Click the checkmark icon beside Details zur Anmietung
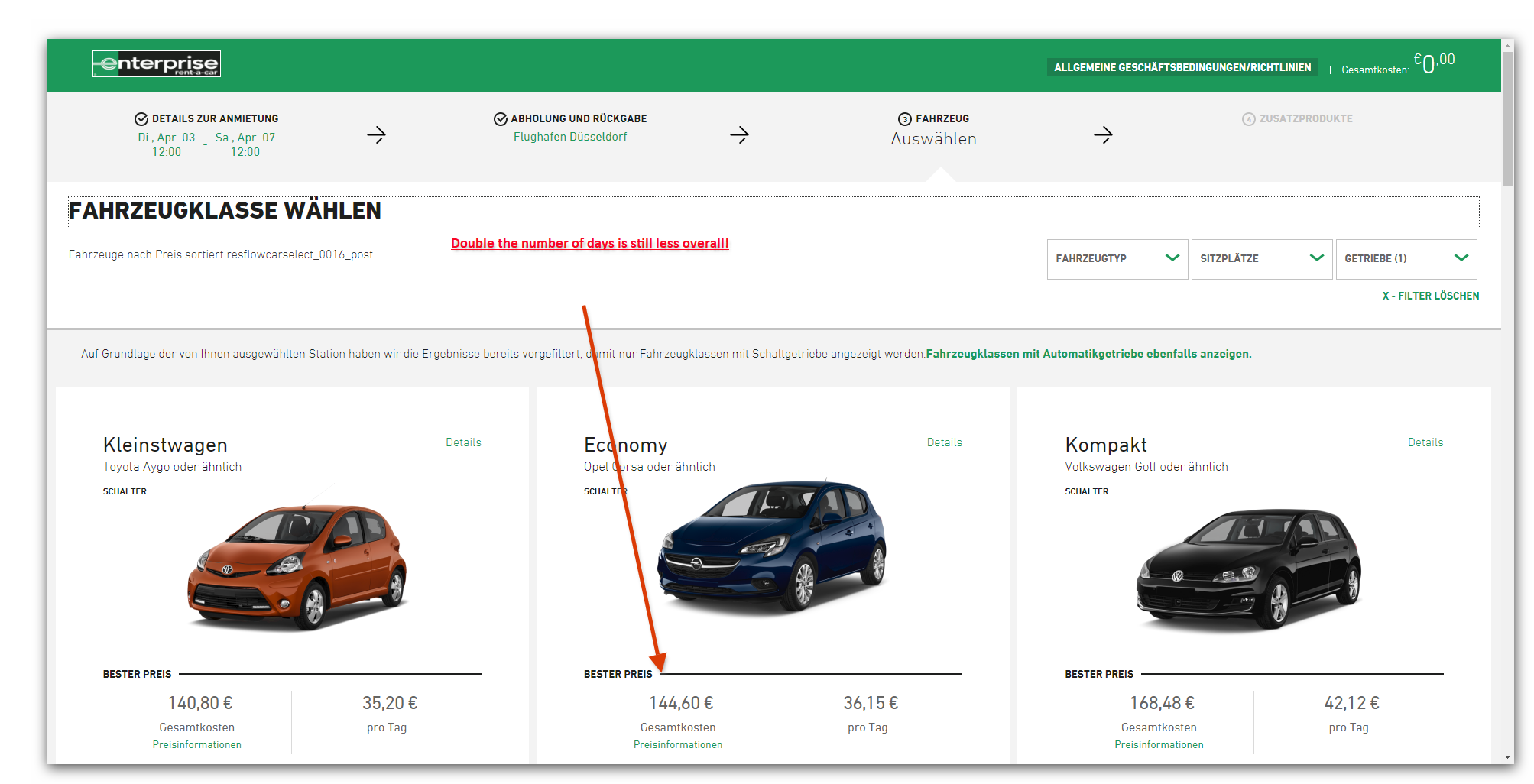 tap(141, 119)
